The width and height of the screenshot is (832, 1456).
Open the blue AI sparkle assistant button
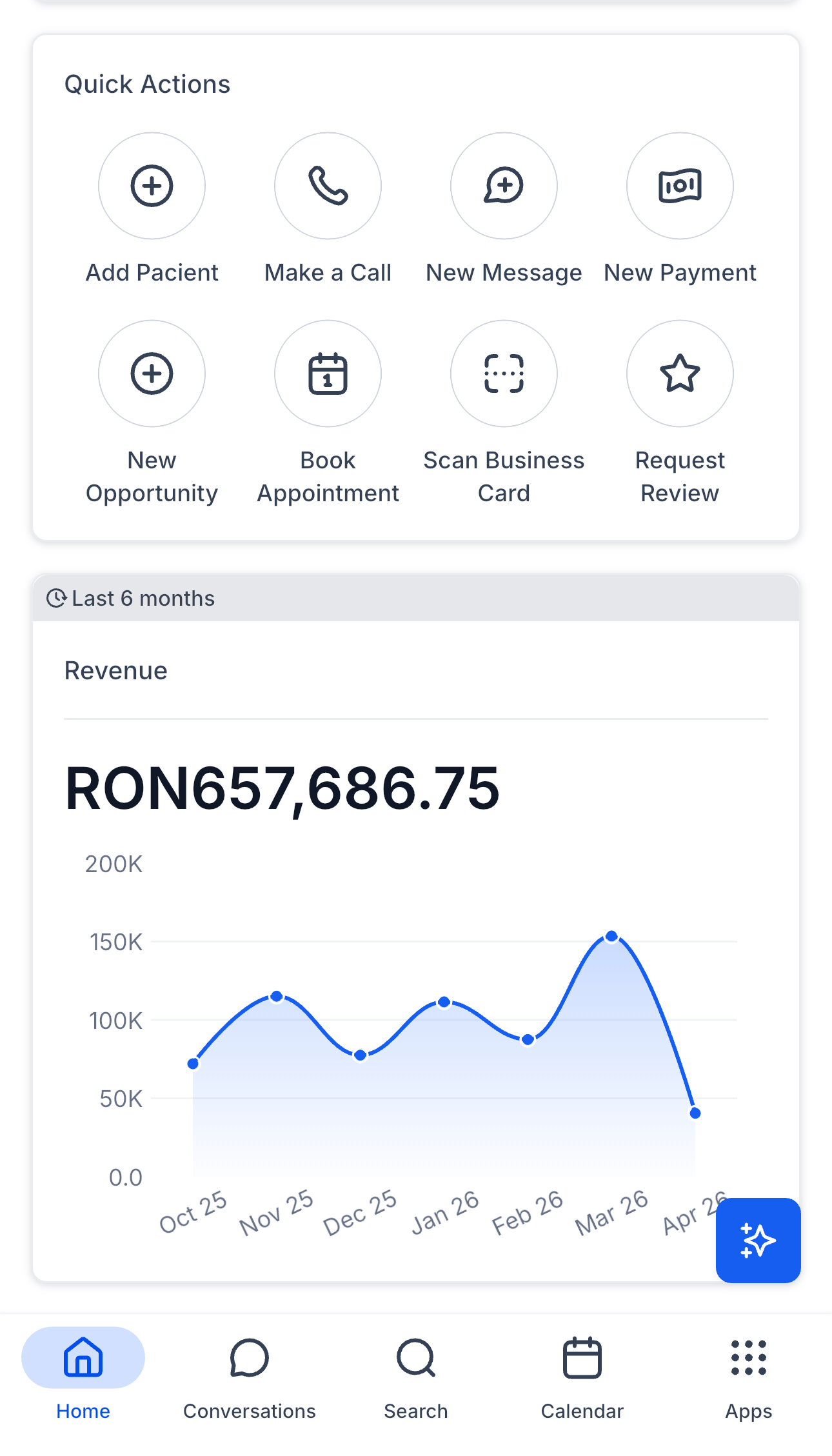(x=758, y=1240)
